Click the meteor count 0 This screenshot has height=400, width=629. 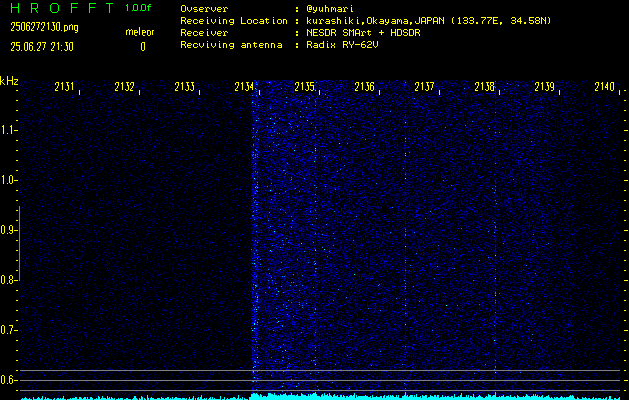(143, 47)
